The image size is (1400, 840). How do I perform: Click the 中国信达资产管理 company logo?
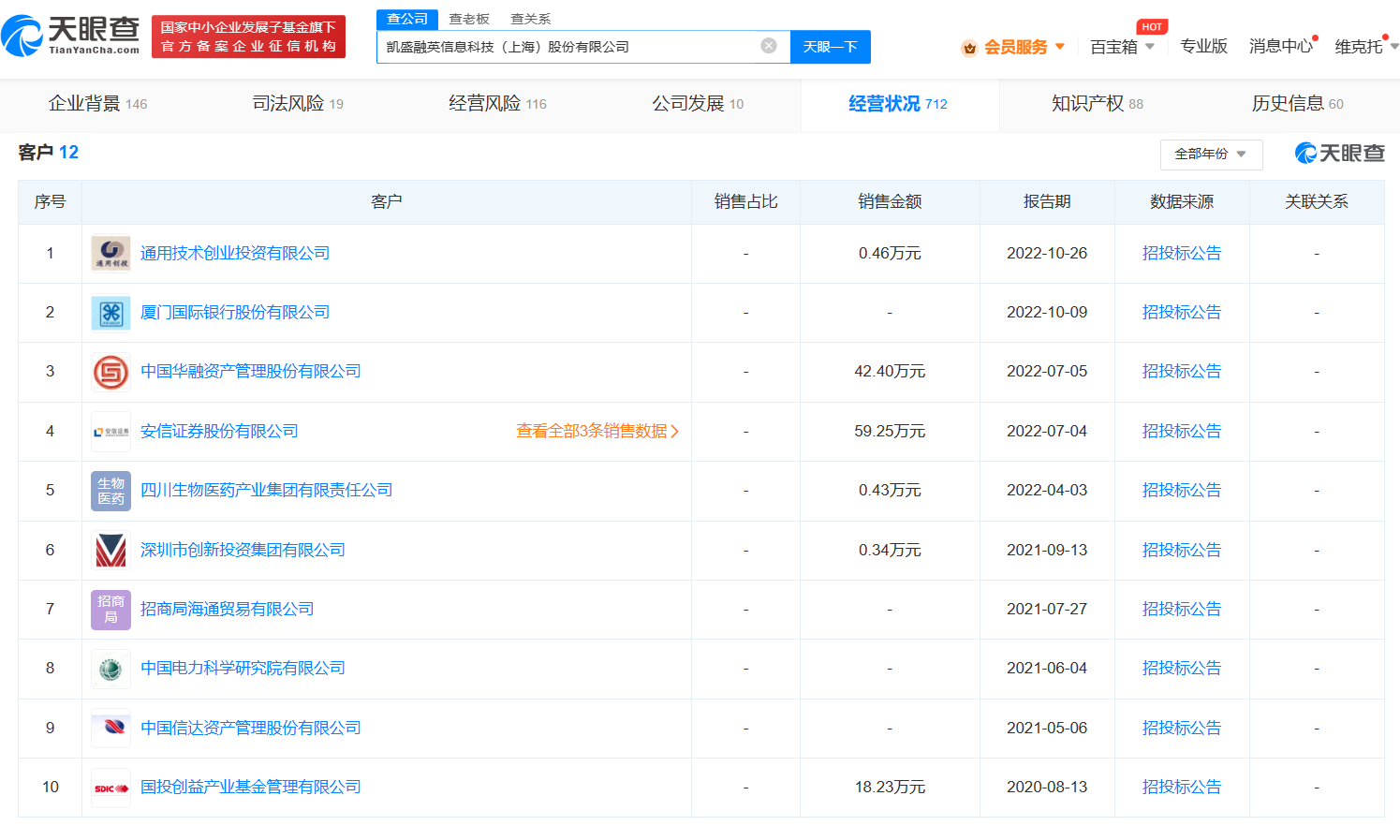(111, 728)
